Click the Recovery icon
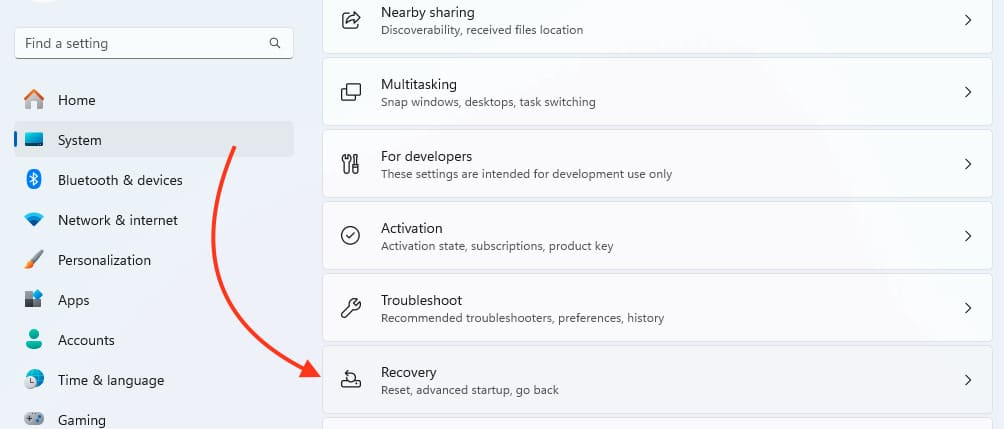The image size is (1004, 429). (351, 380)
